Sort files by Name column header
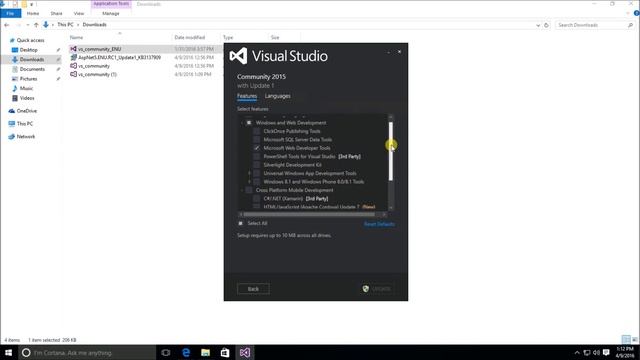Viewport: 640px width, 360px height. point(76,37)
